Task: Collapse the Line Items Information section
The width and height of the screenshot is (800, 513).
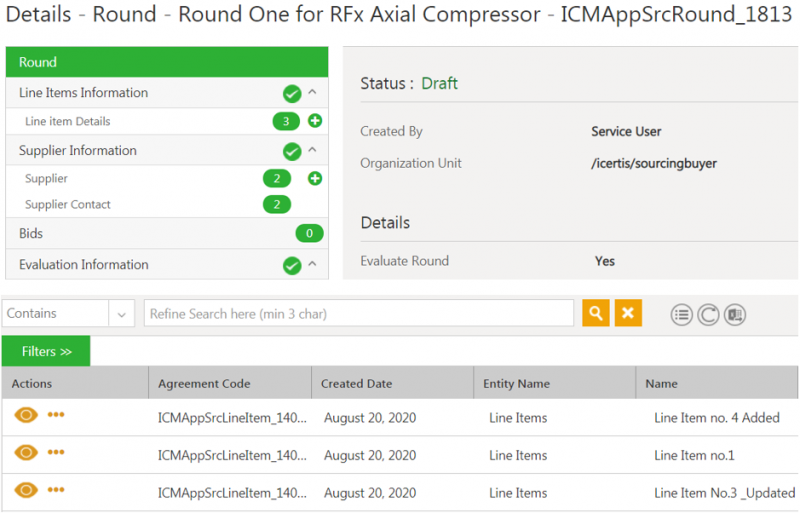Action: [x=312, y=92]
